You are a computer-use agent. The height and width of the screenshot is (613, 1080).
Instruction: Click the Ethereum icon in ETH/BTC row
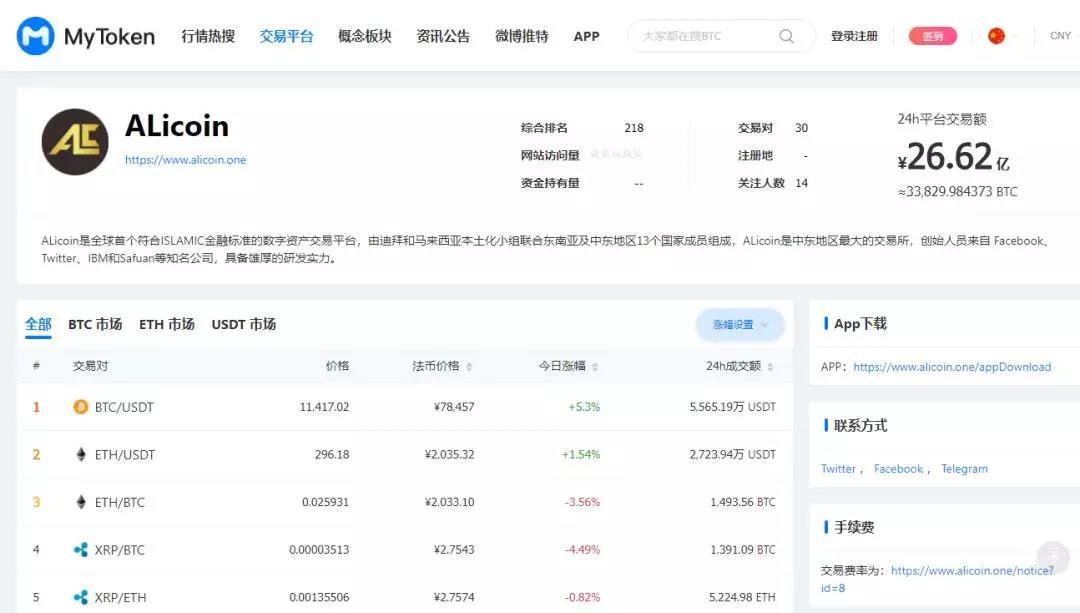(81, 502)
